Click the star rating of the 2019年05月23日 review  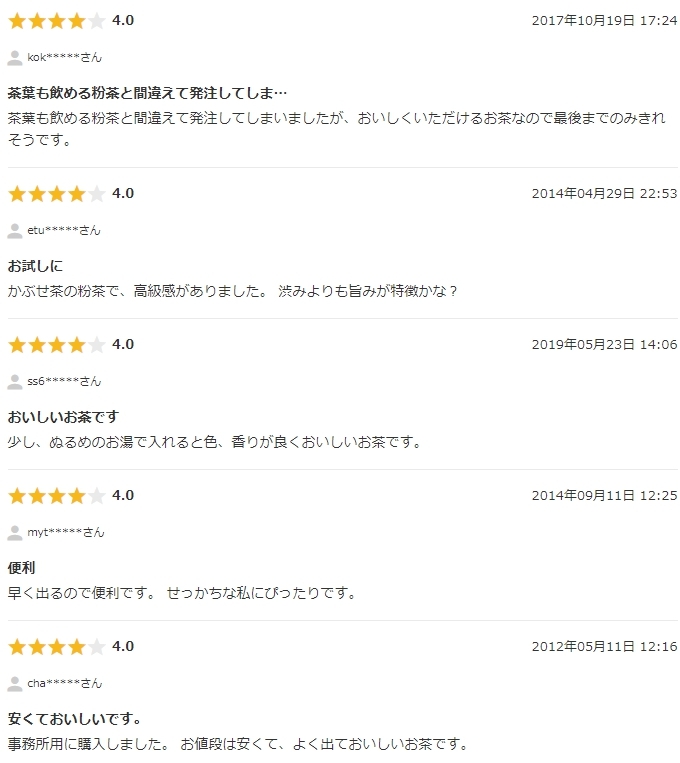[x=56, y=345]
